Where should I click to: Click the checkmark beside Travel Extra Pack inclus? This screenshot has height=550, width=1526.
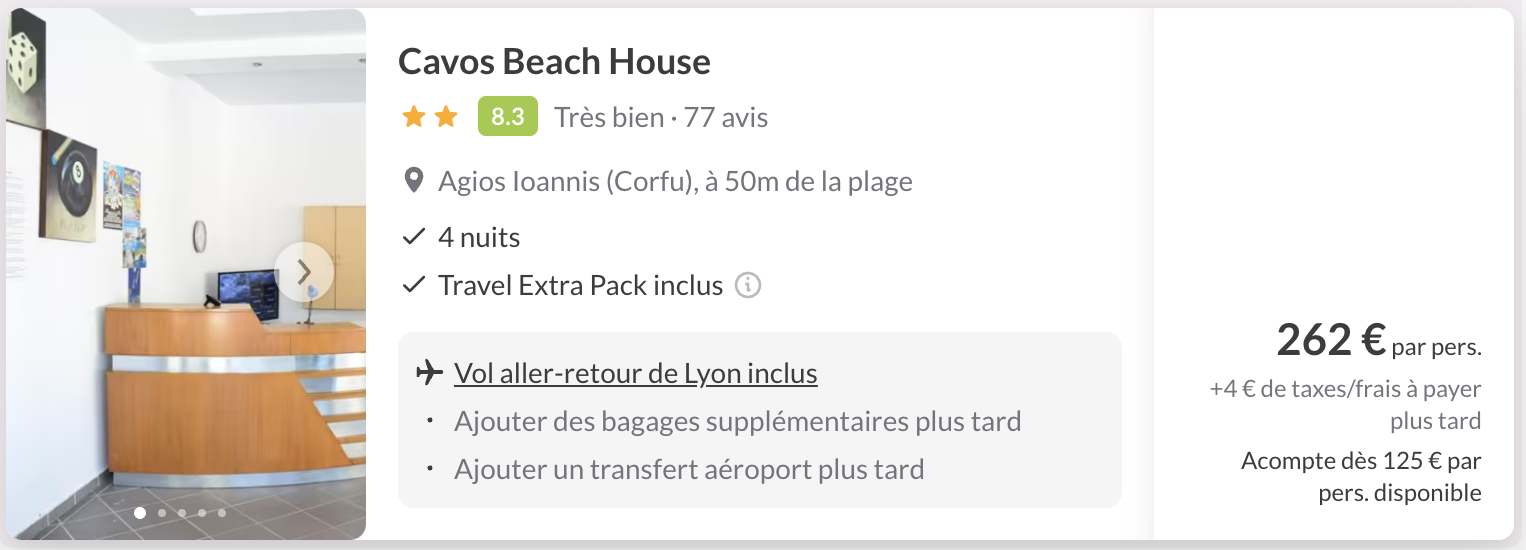414,286
